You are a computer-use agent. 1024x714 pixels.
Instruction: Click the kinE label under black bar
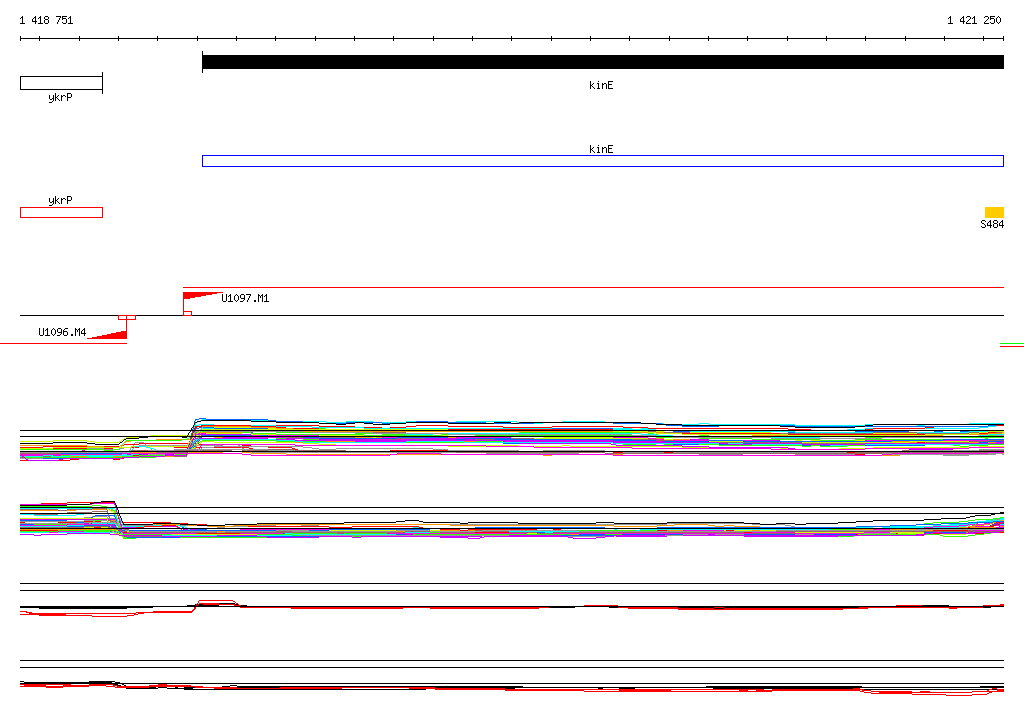pos(601,86)
